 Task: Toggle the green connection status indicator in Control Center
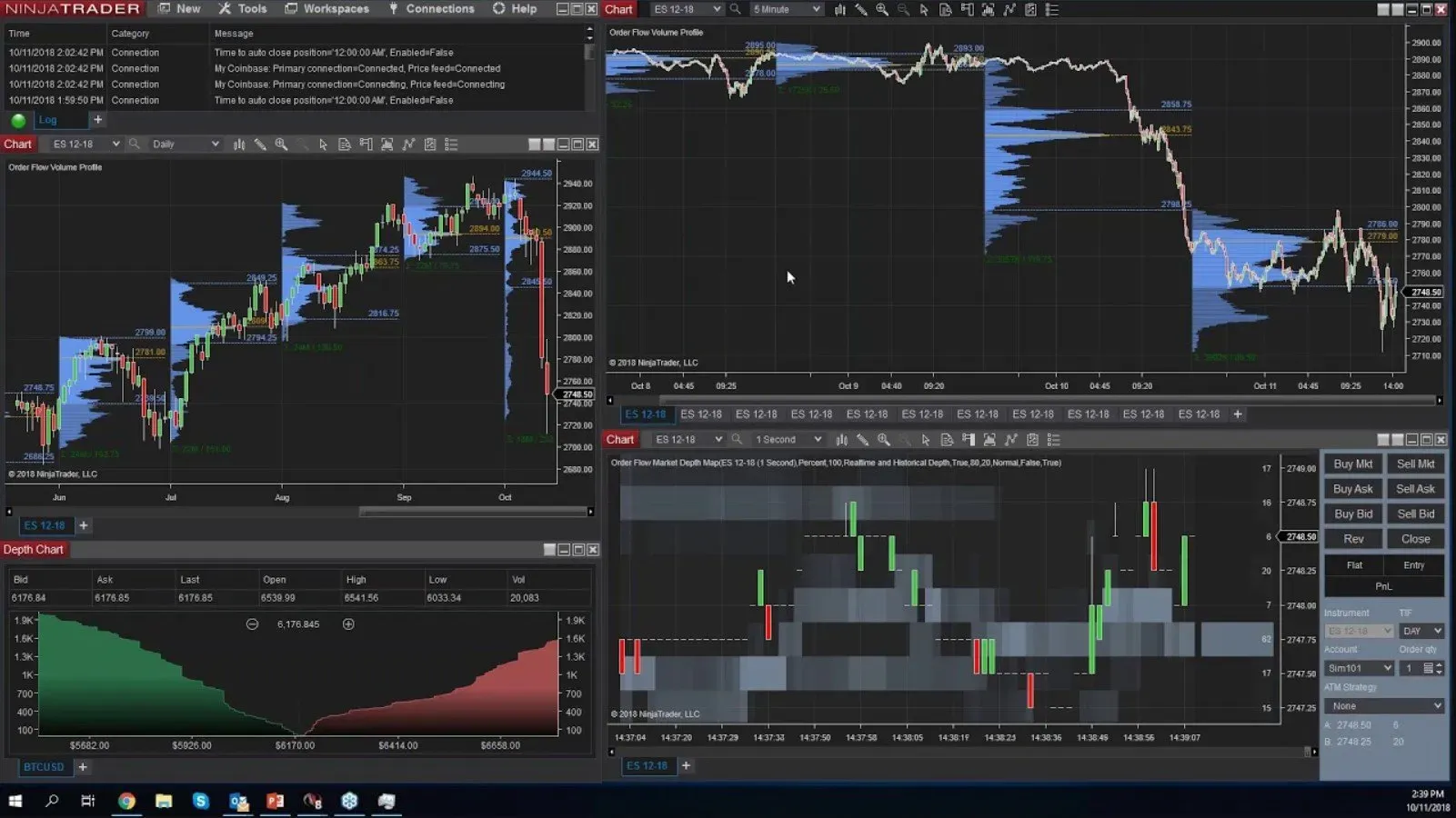tap(17, 119)
